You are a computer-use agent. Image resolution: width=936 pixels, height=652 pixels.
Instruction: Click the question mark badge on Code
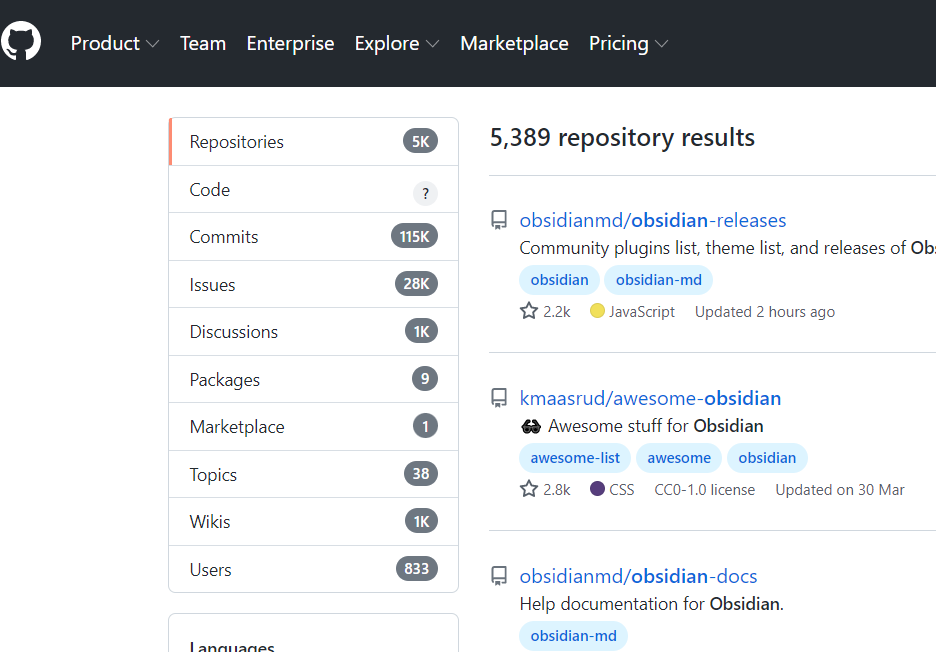[425, 193]
